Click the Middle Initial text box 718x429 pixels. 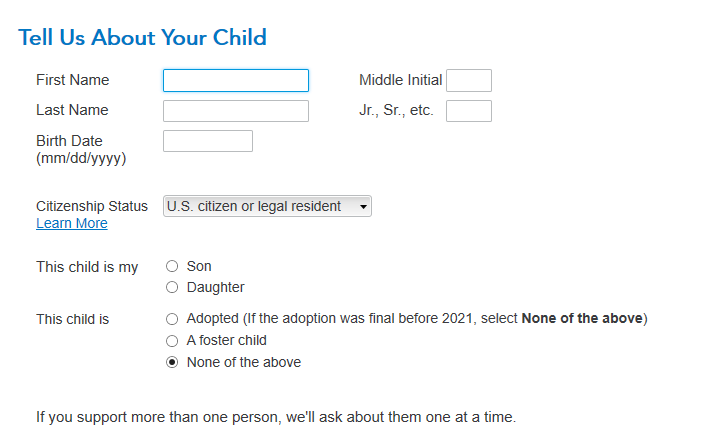point(468,81)
